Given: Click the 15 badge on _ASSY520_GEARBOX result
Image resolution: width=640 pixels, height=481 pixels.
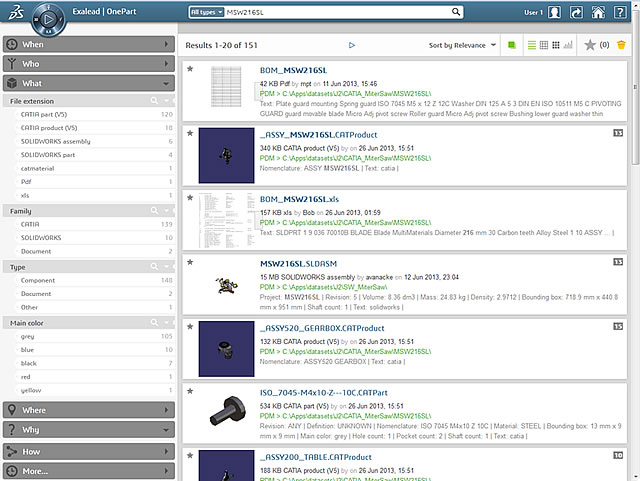Looking at the screenshot, I should 618,326.
